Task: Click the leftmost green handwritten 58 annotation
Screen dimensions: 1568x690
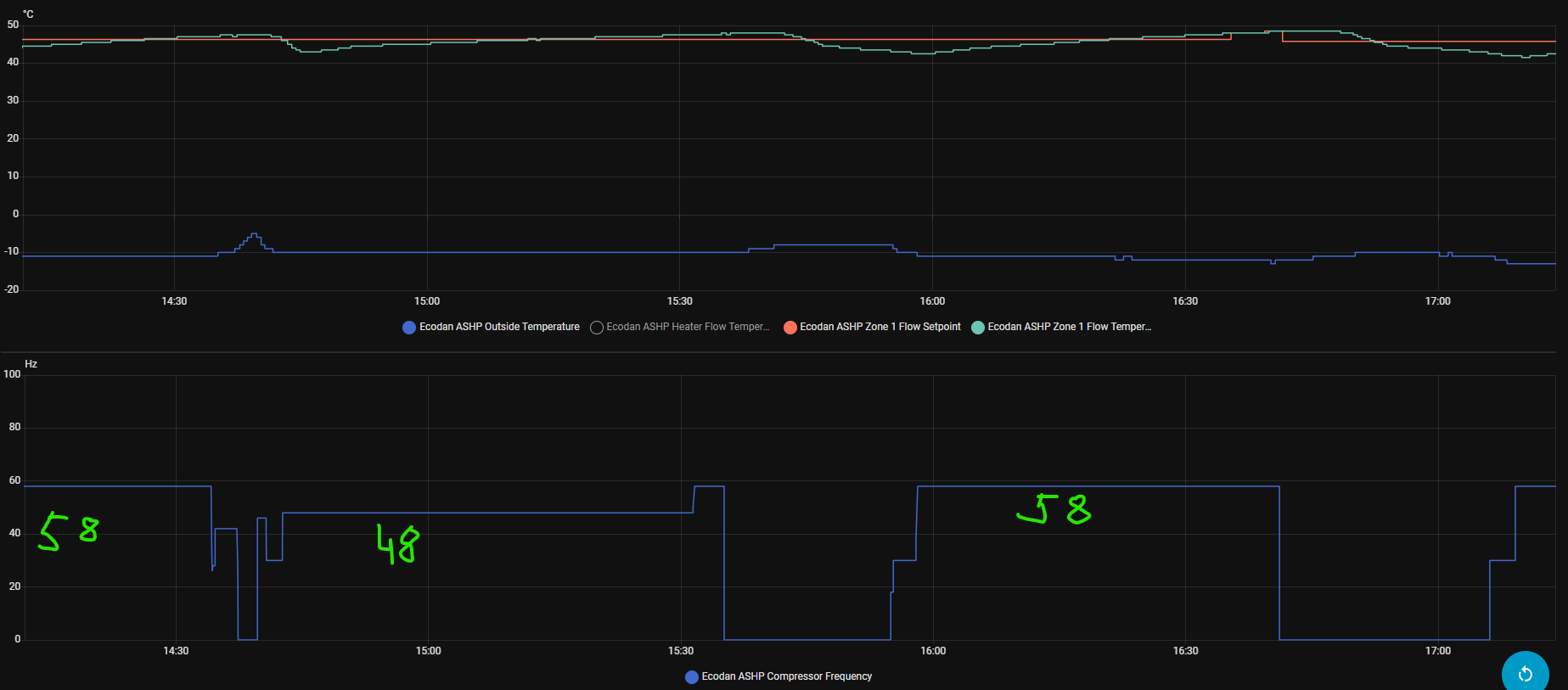Action: [69, 531]
